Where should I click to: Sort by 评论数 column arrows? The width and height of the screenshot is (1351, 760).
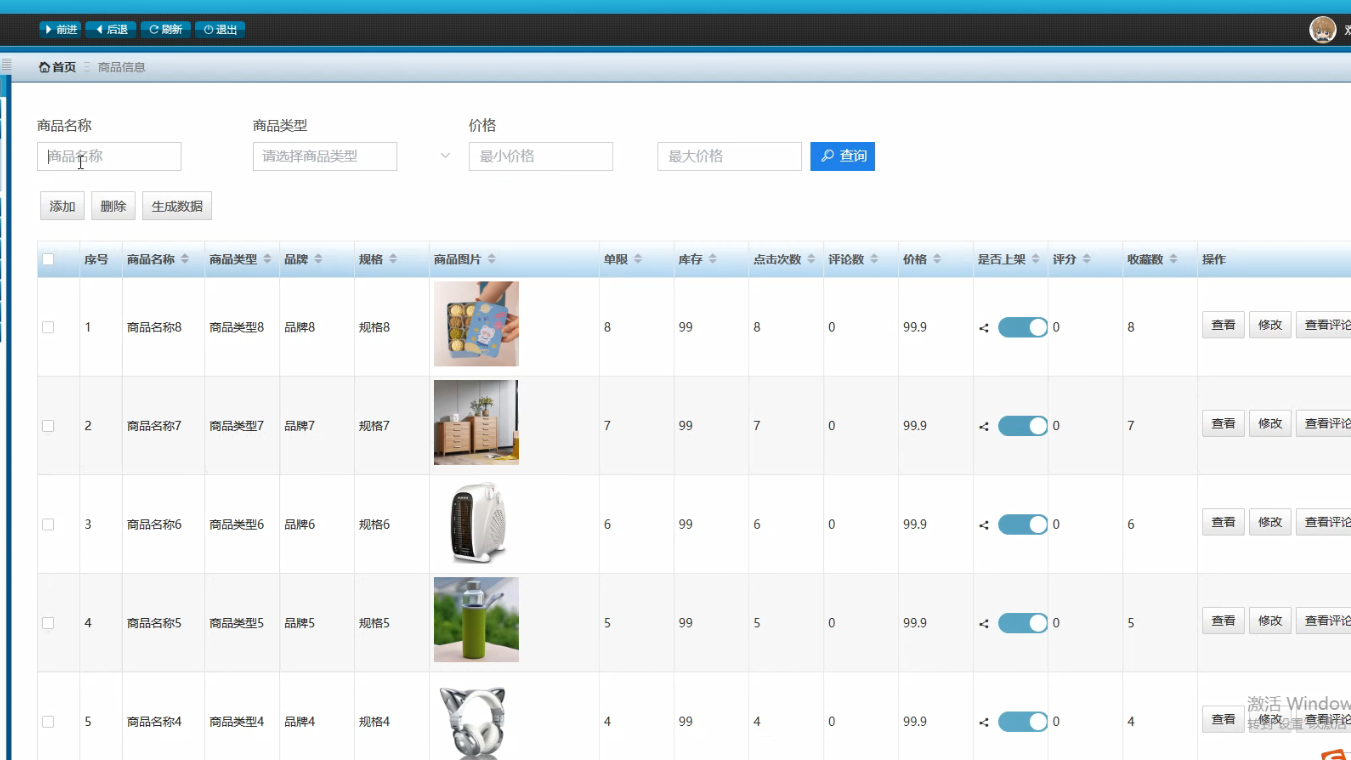(874, 259)
